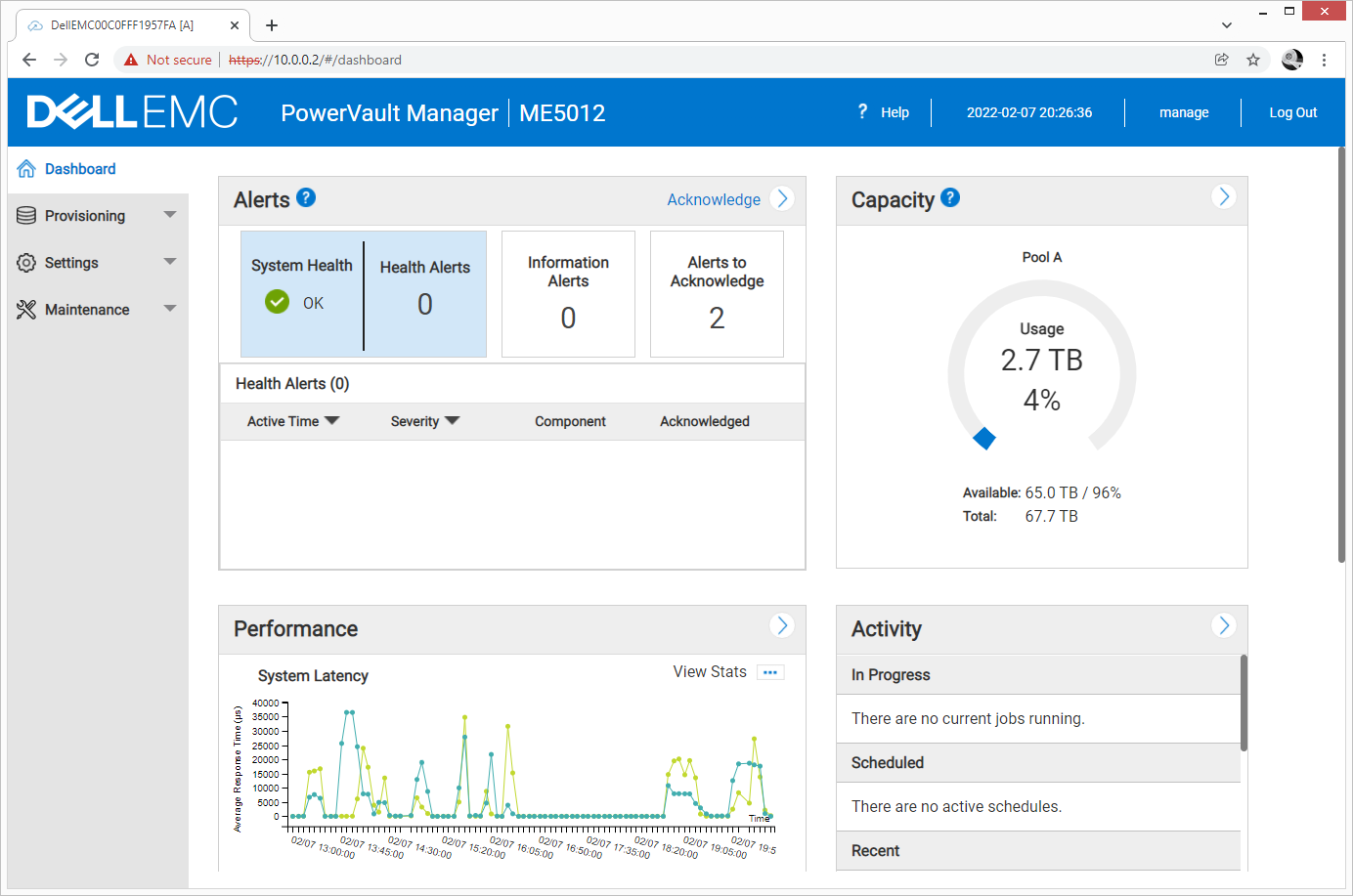Bookmark this page with star icon

[1253, 60]
